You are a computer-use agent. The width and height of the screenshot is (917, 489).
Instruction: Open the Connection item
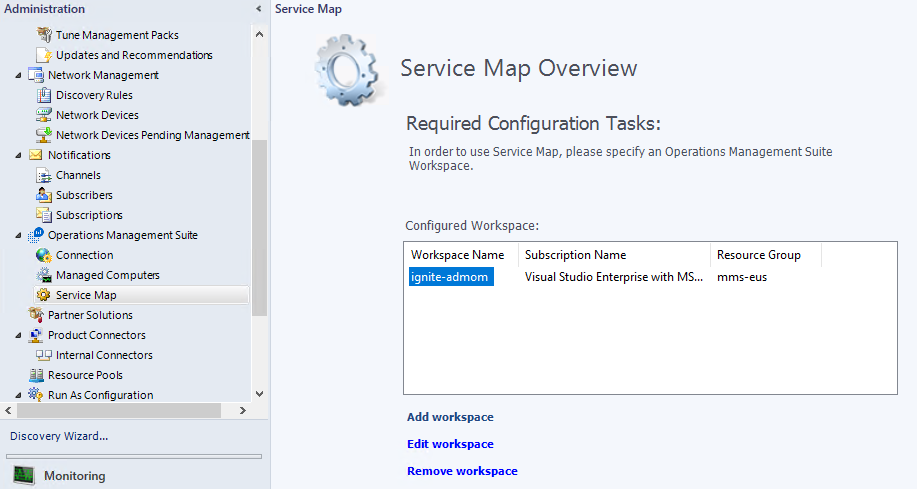click(x=84, y=255)
